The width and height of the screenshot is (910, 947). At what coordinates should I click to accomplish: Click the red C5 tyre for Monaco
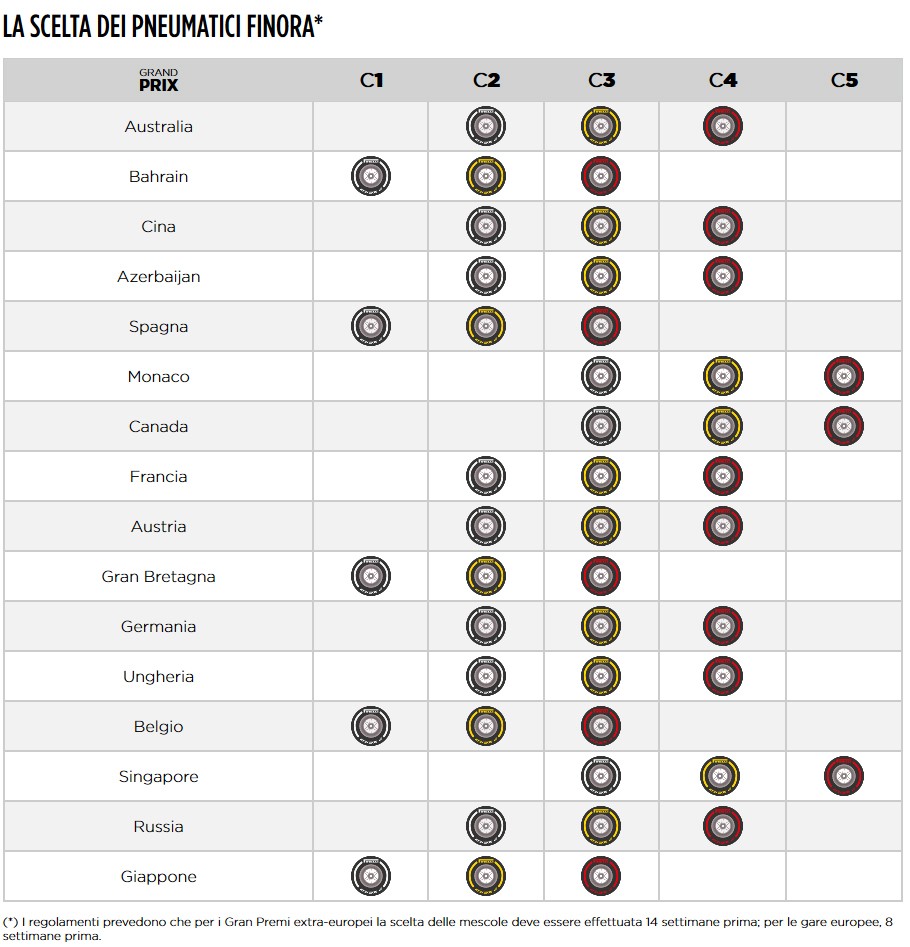coord(844,377)
